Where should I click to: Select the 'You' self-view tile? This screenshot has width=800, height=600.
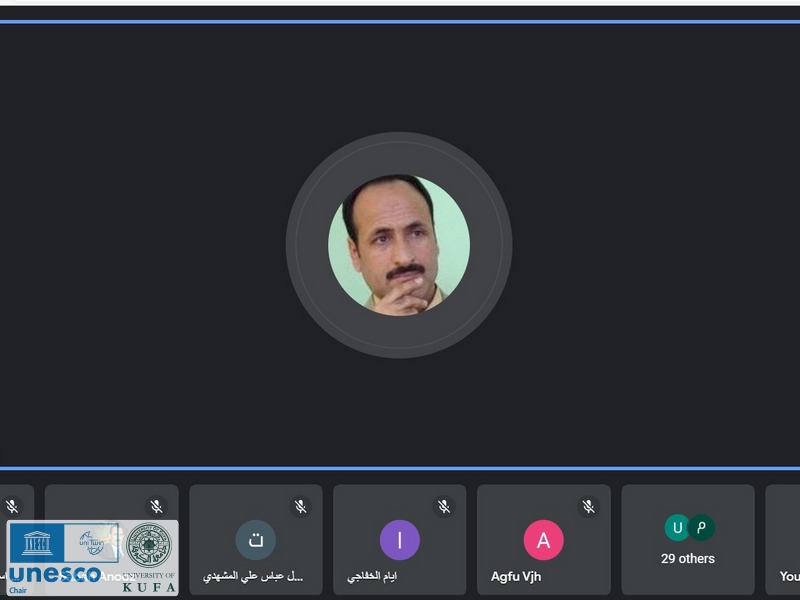786,540
